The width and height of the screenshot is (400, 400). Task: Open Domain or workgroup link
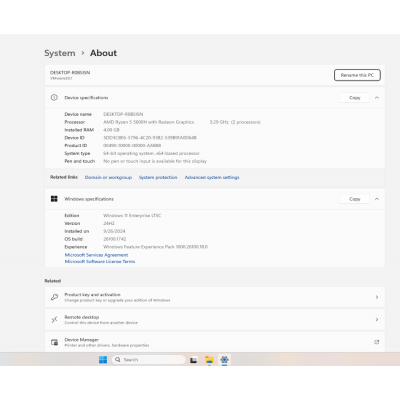click(x=108, y=177)
